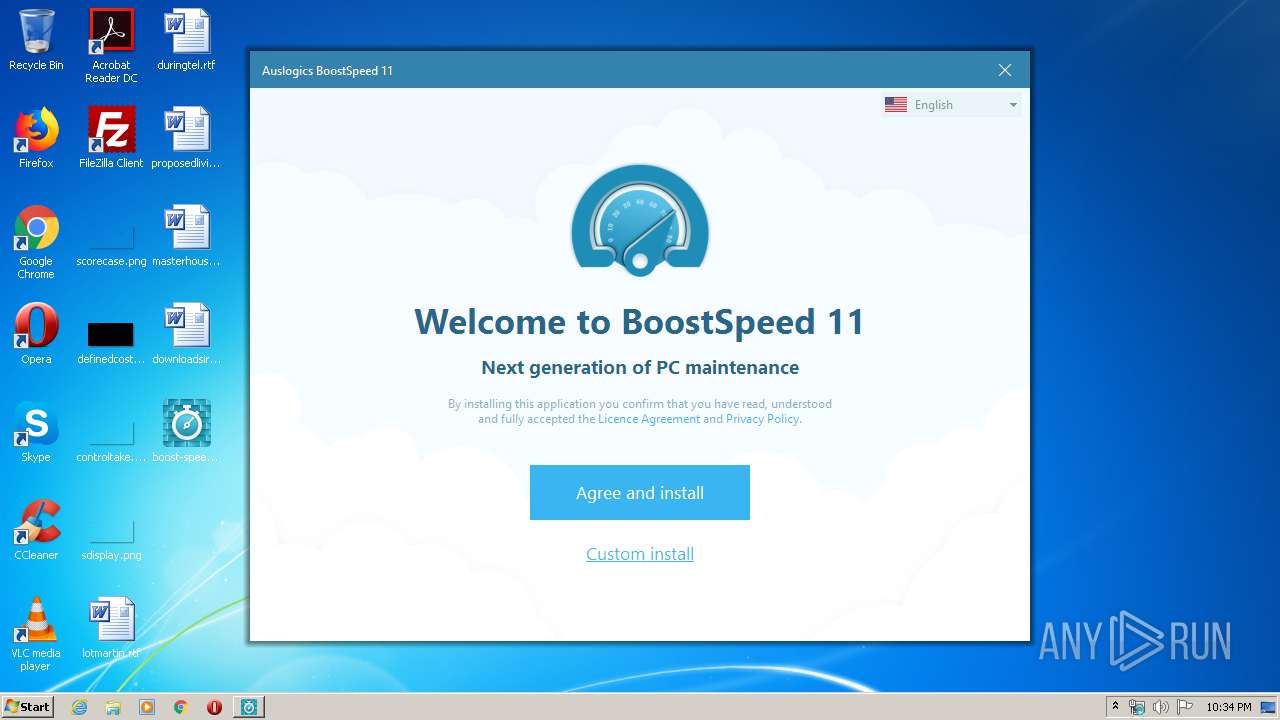Close the Auslogics BoostSpeed 11 installer
1280x720 pixels.
1005,70
